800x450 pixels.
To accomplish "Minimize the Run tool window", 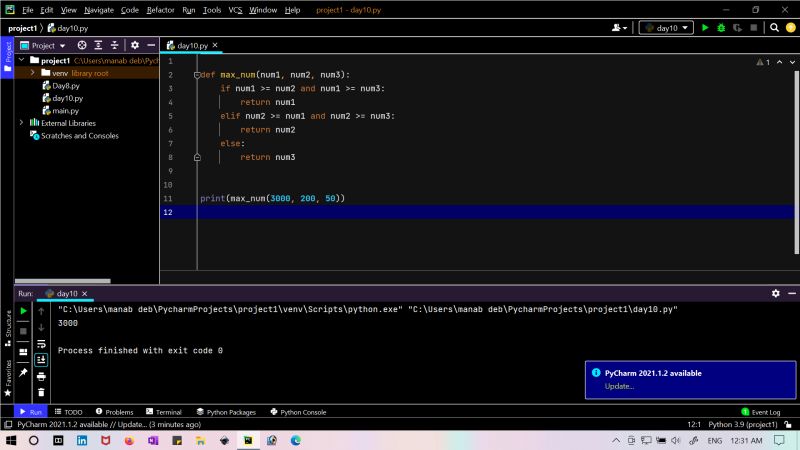I will click(792, 293).
